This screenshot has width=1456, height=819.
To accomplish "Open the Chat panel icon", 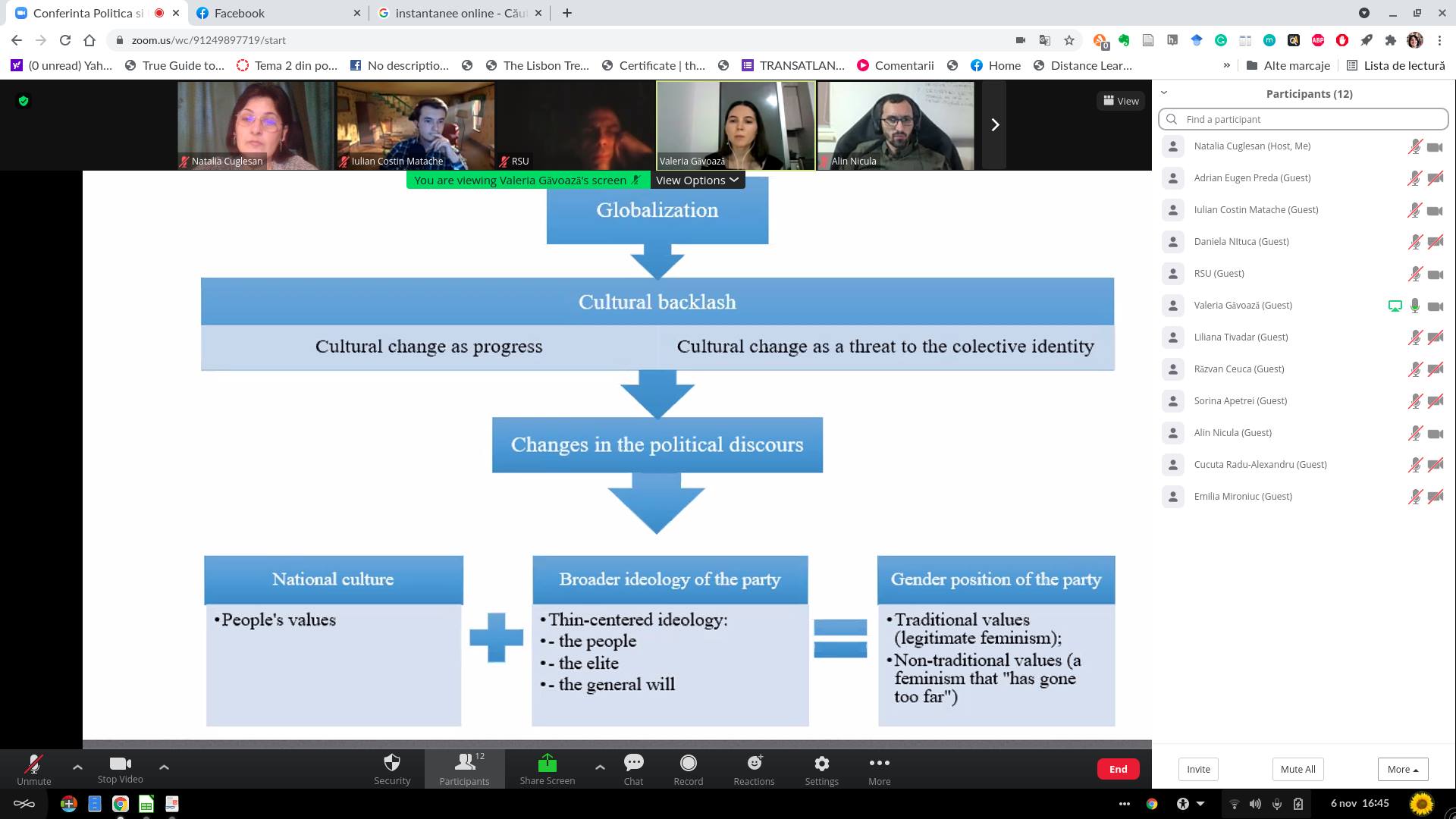I will point(633,764).
